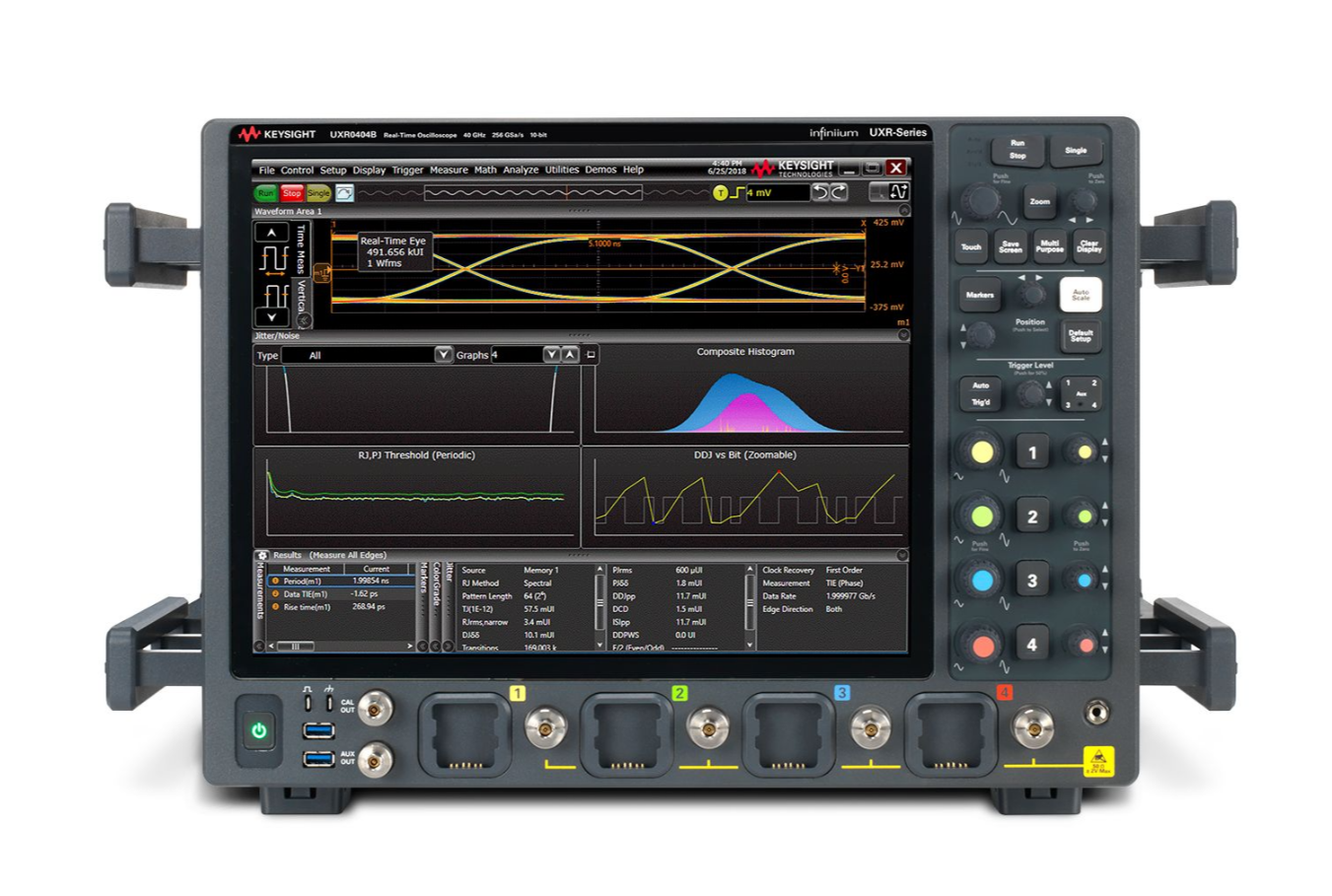Open the Graphs count dropdown

coord(551,355)
